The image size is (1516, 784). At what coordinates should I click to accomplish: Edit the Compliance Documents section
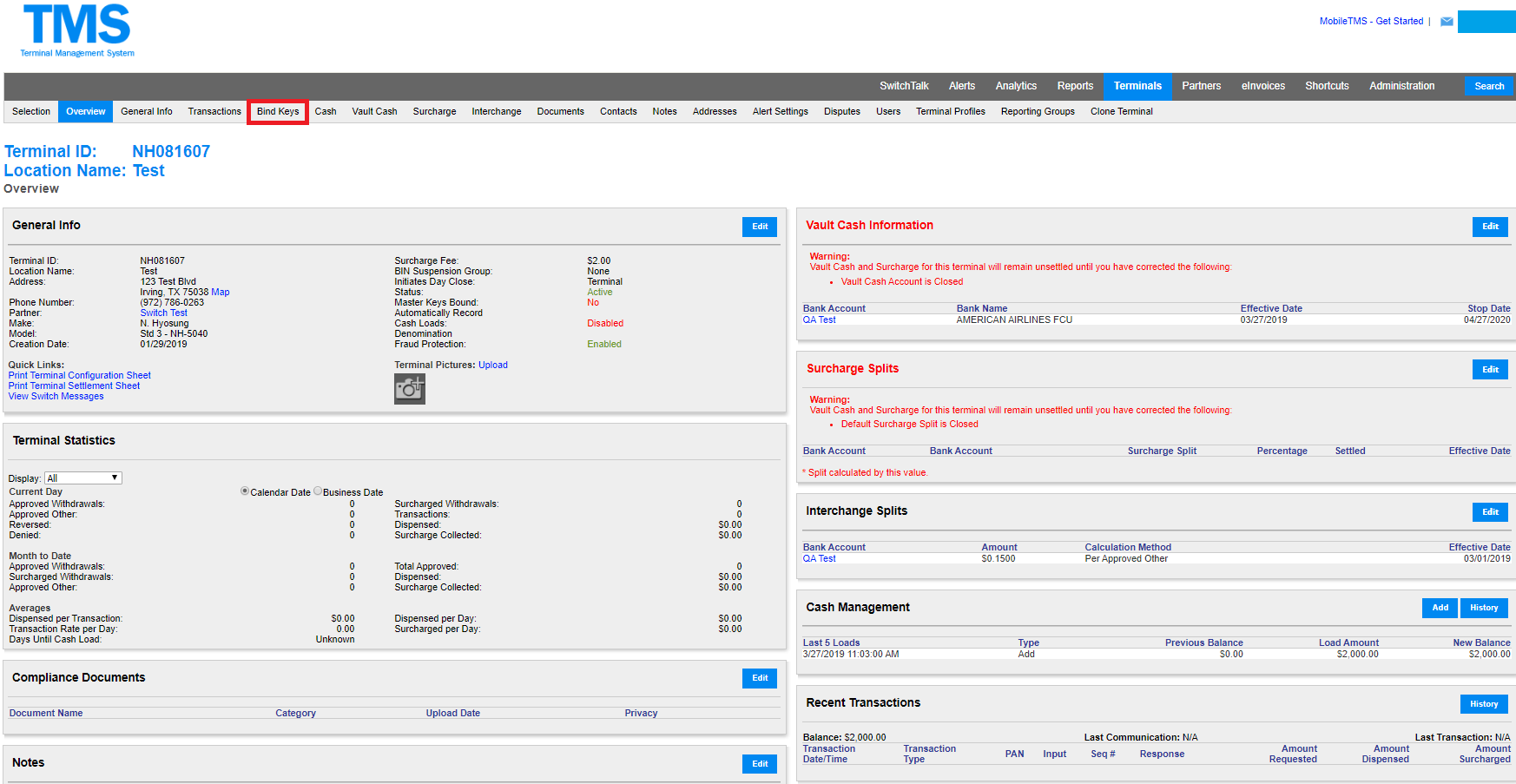760,678
